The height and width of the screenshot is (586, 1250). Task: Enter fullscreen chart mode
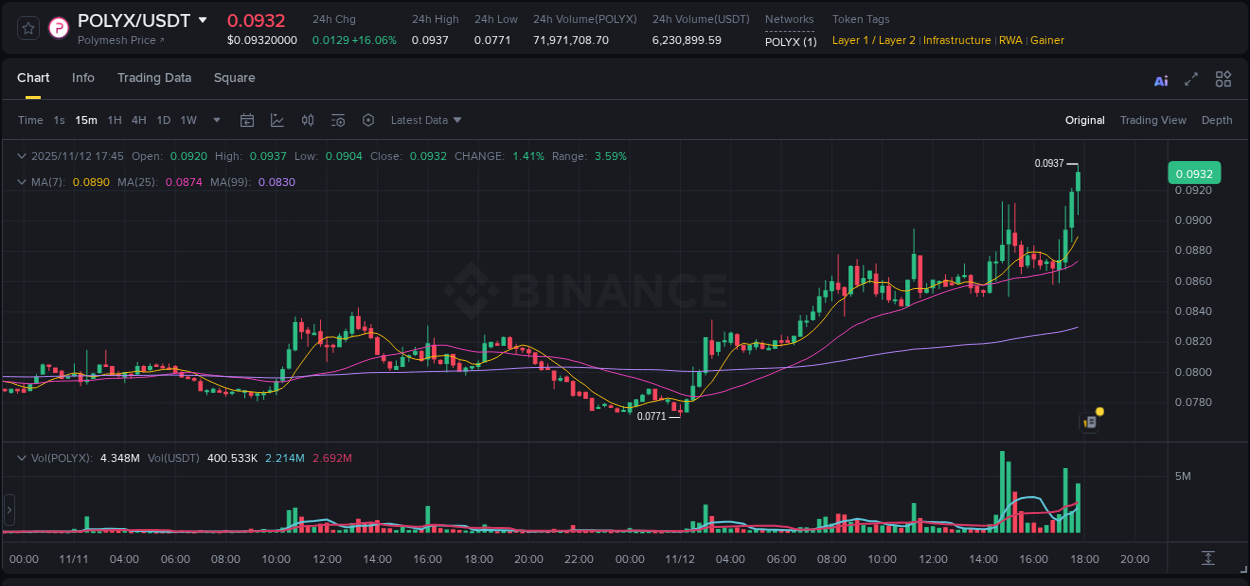pos(1190,79)
